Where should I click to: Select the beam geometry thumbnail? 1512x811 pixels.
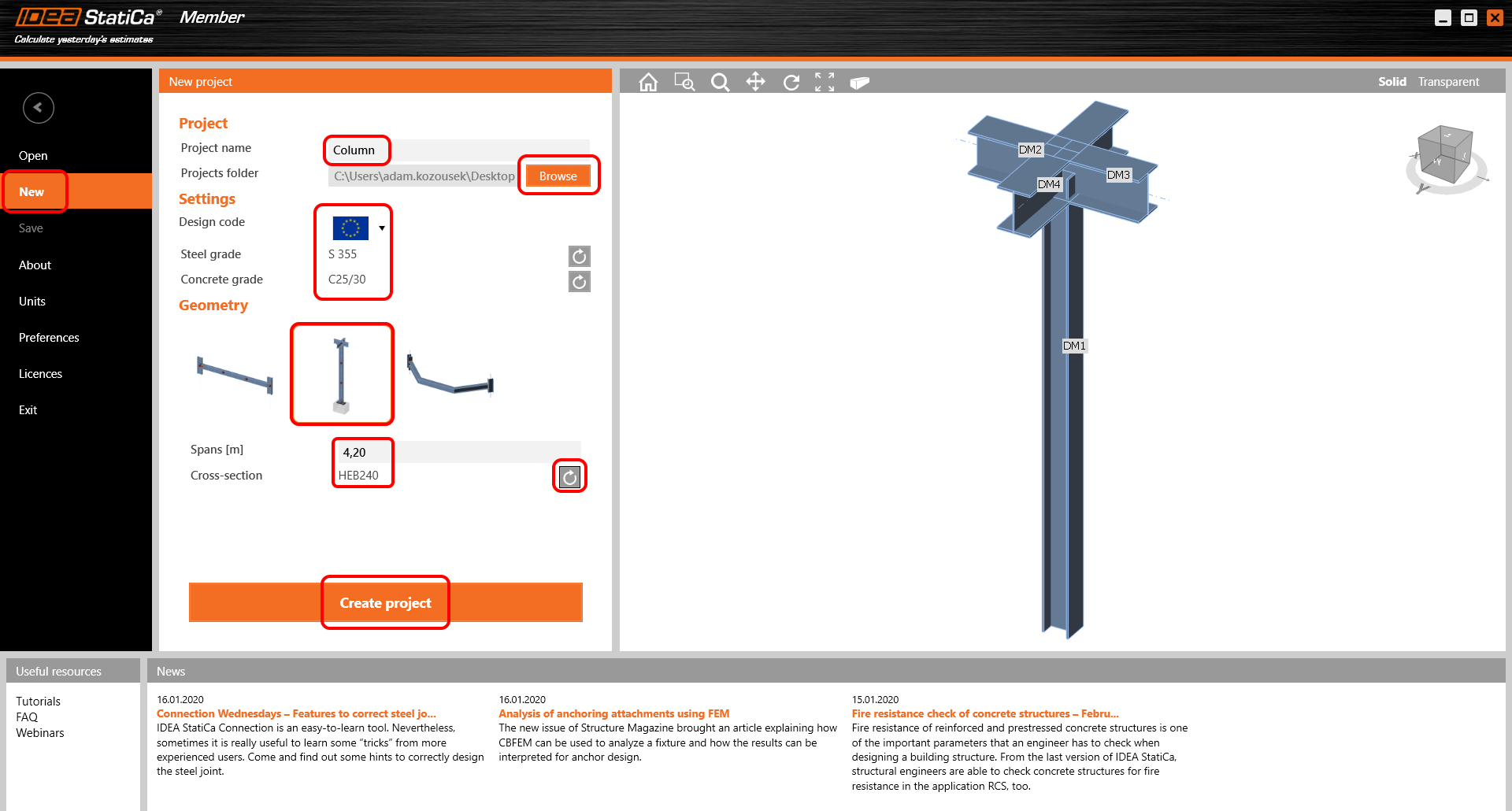[x=235, y=374]
